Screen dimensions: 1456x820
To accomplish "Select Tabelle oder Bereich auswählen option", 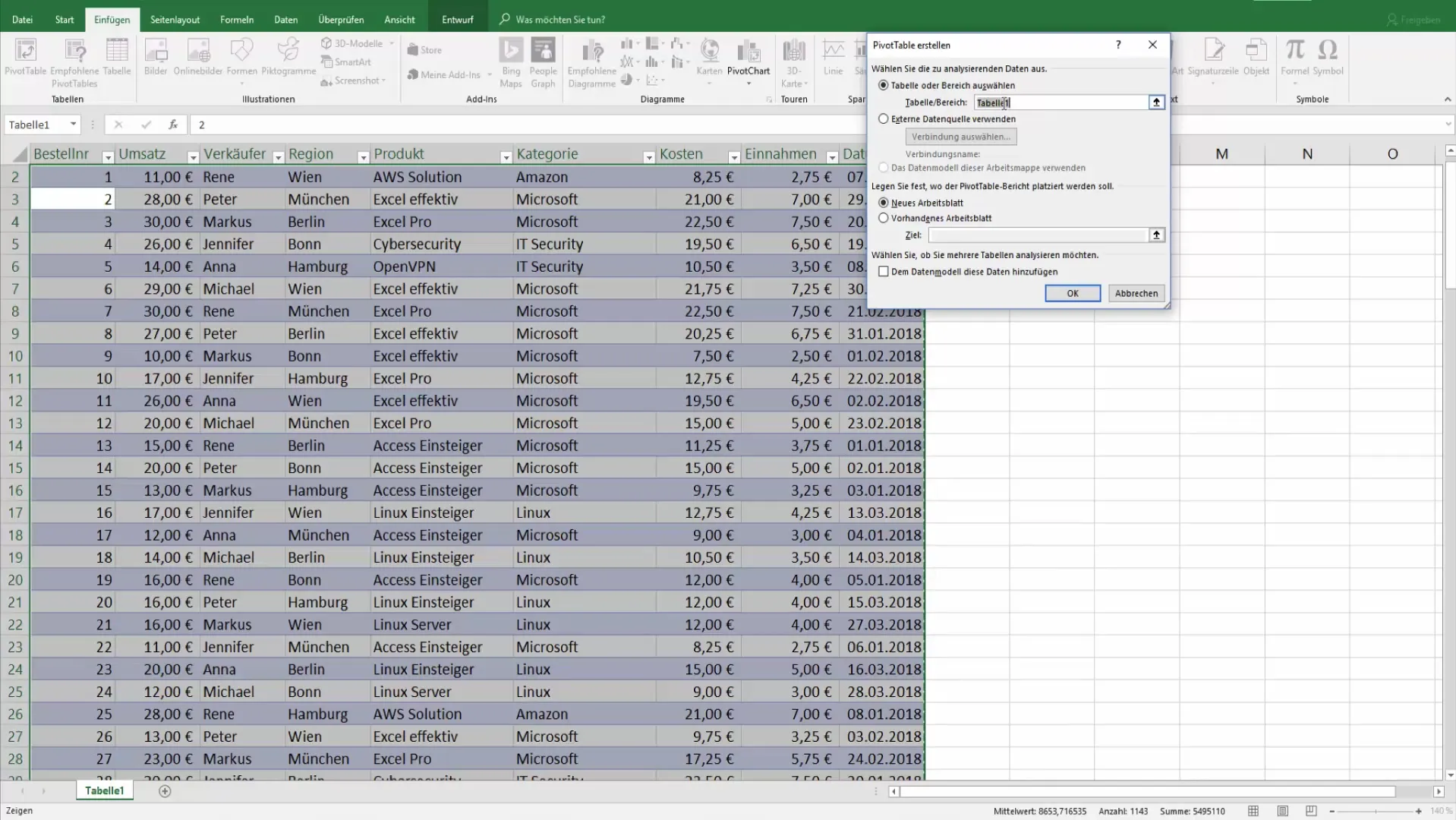I will (x=884, y=85).
